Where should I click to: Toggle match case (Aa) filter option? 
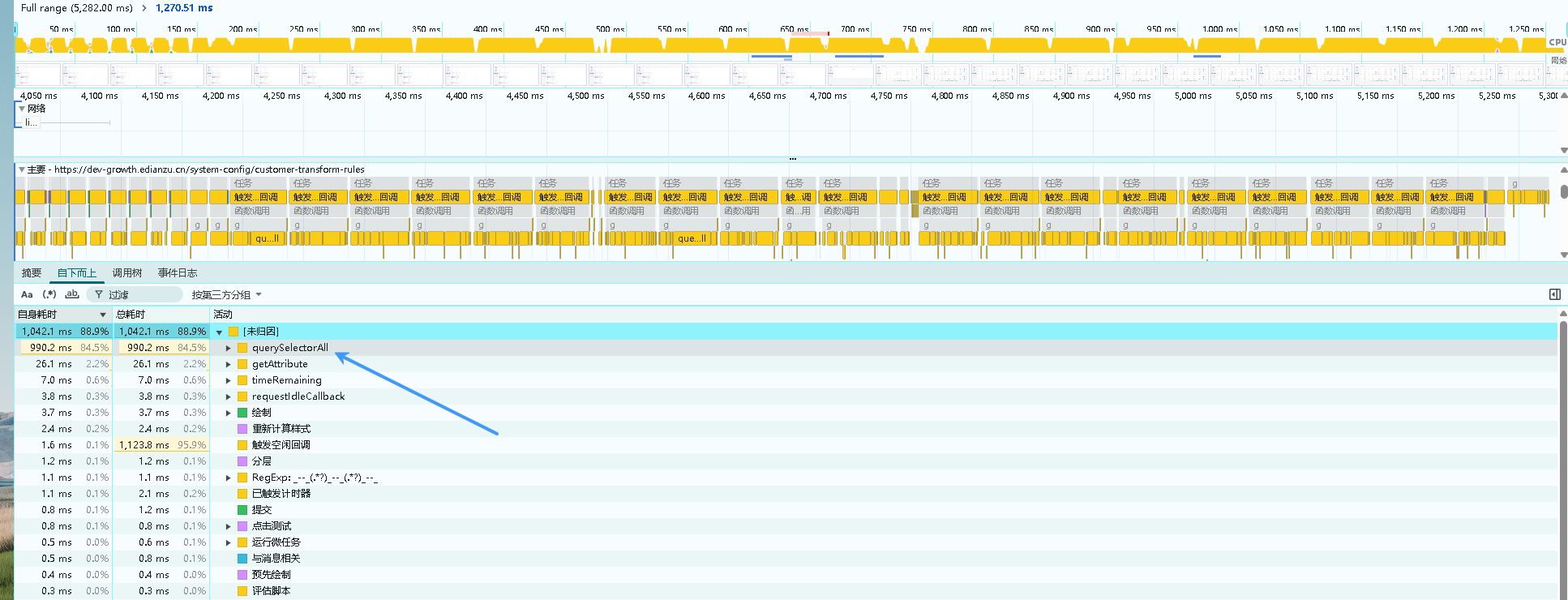pyautogui.click(x=27, y=294)
